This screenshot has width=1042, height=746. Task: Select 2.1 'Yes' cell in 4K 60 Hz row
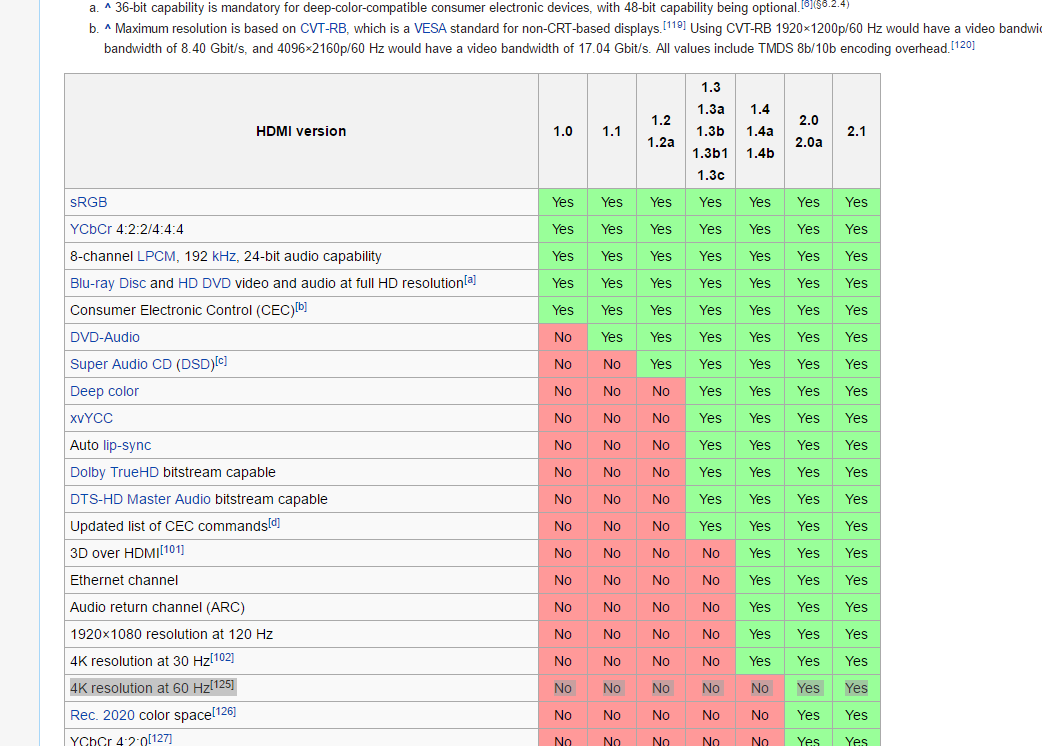click(857, 688)
